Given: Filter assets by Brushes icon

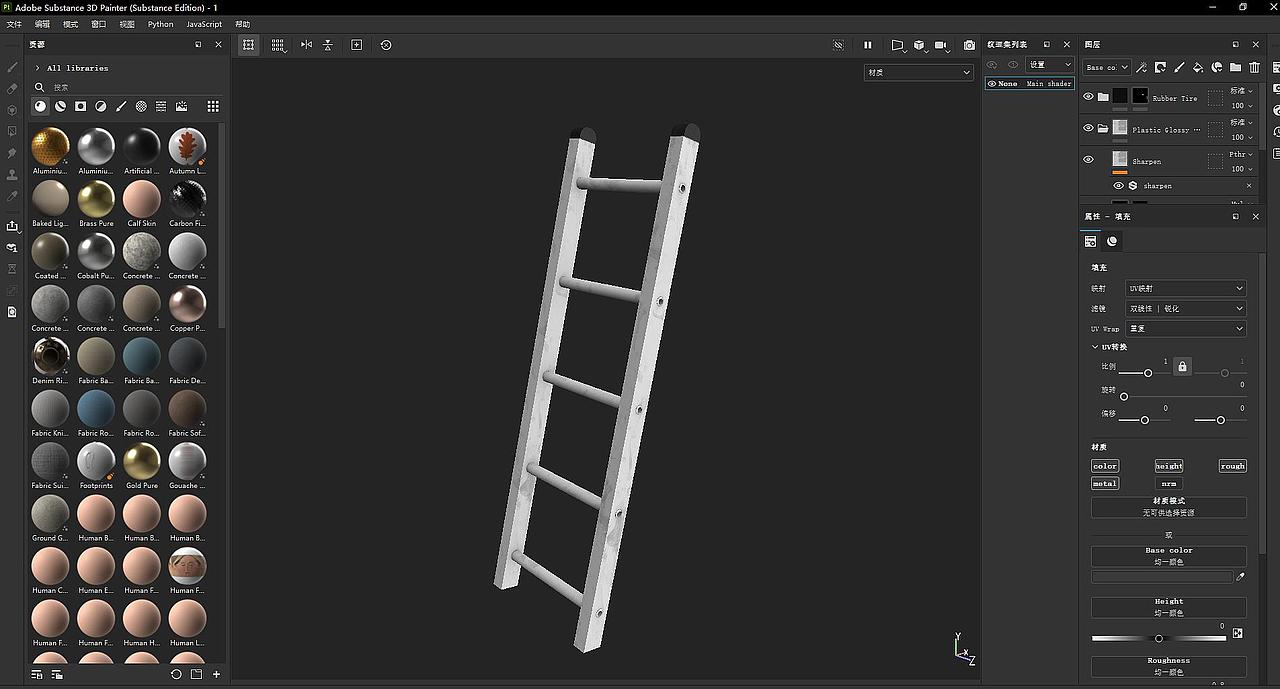Looking at the screenshot, I should 121,106.
